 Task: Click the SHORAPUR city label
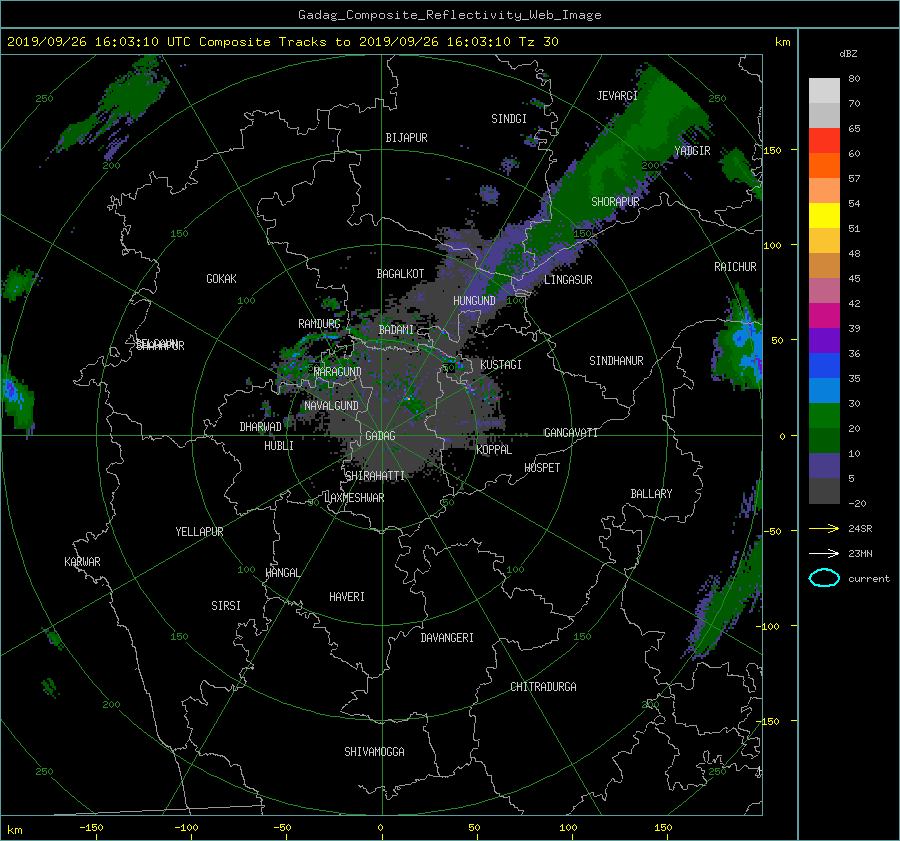pyautogui.click(x=615, y=202)
